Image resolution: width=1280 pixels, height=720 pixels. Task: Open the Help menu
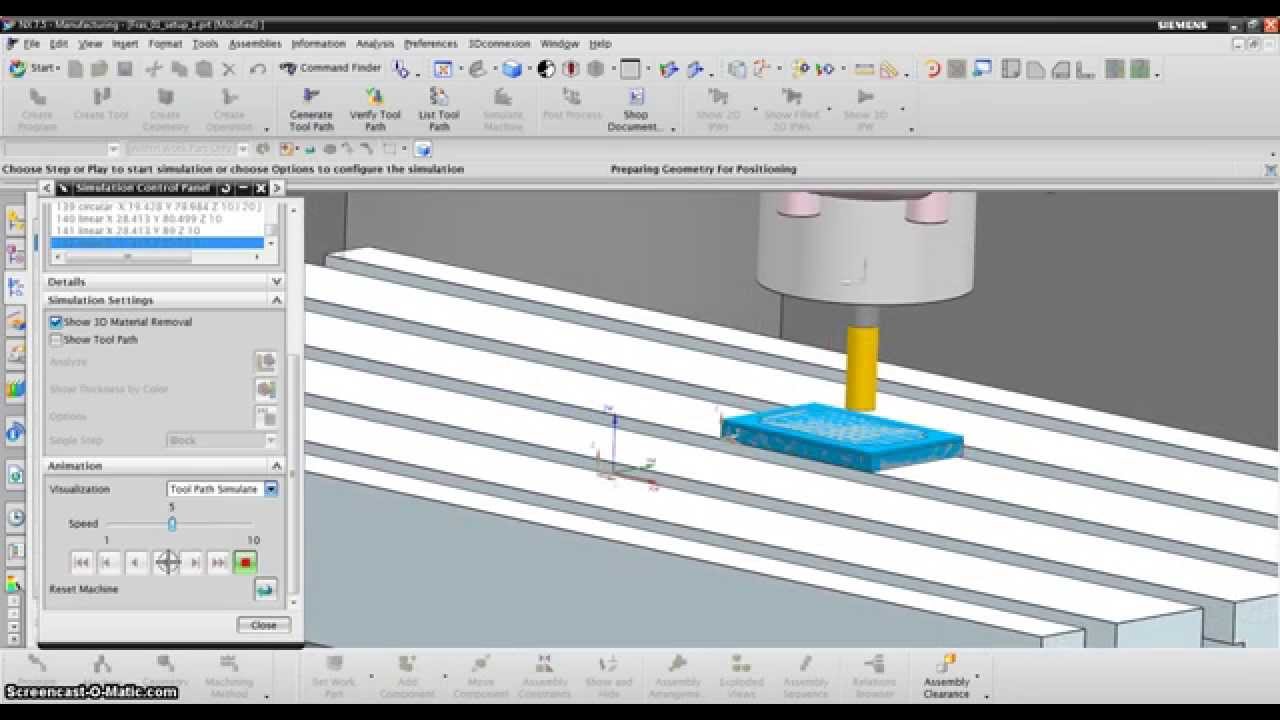coord(600,44)
